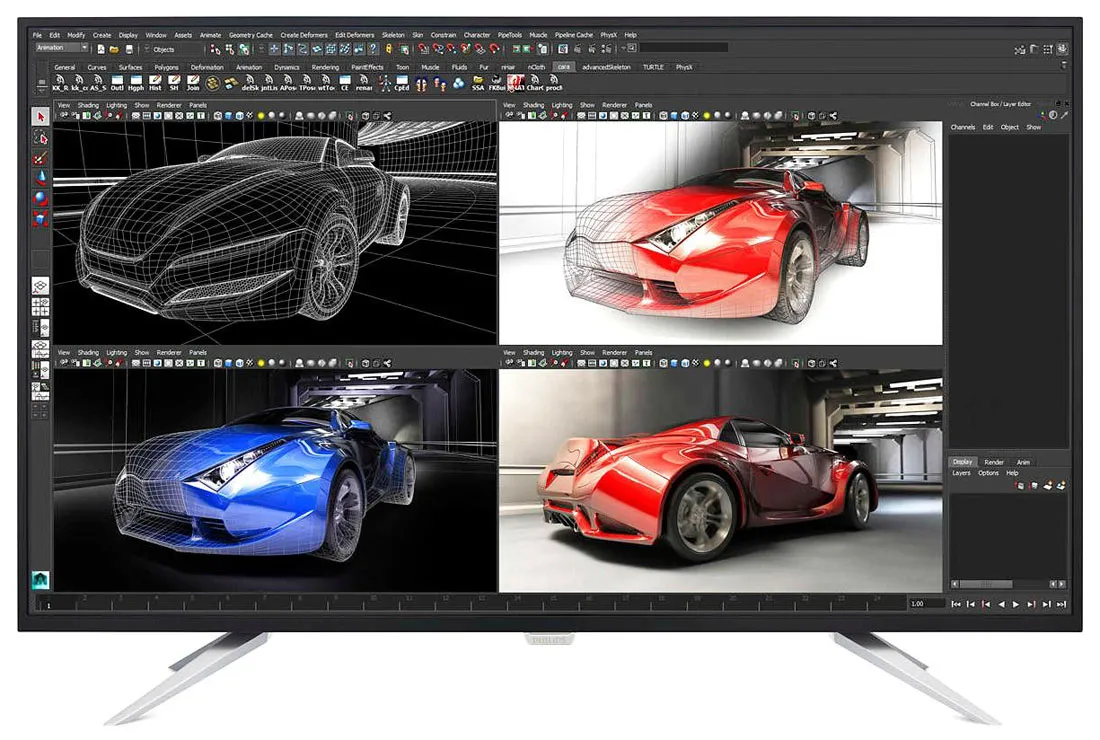This screenshot has width=1100, height=740.
Task: Click the Hgph shelf button
Action: point(136,83)
